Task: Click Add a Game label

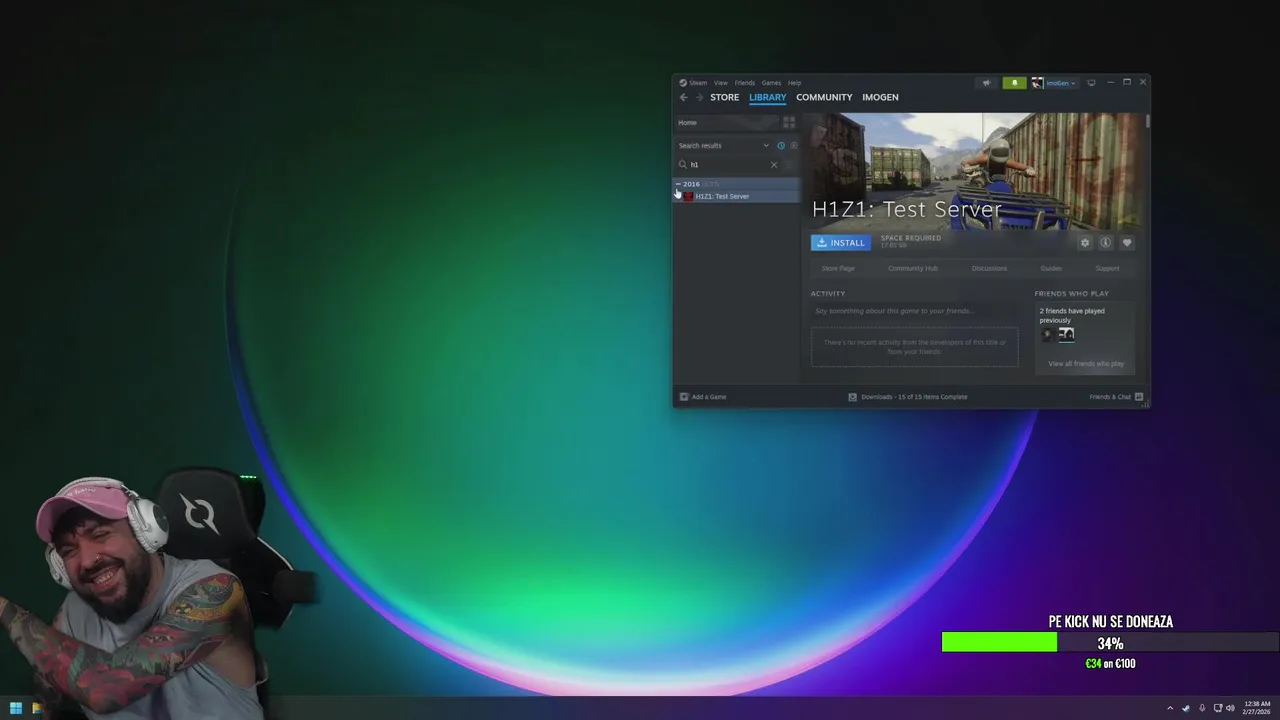Action: pos(709,397)
